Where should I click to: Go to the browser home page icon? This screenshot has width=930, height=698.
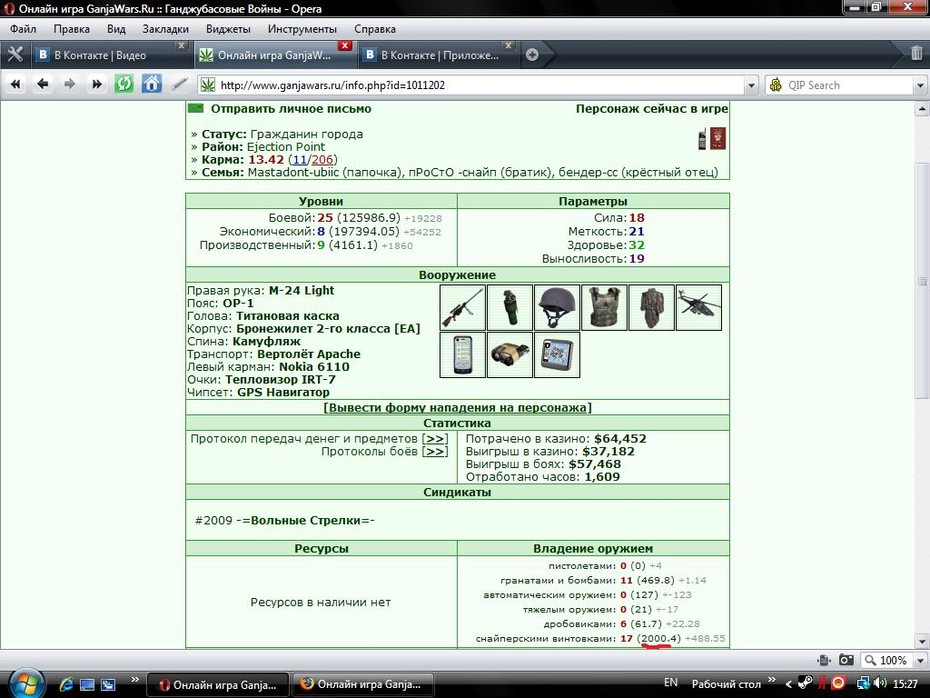[151, 84]
